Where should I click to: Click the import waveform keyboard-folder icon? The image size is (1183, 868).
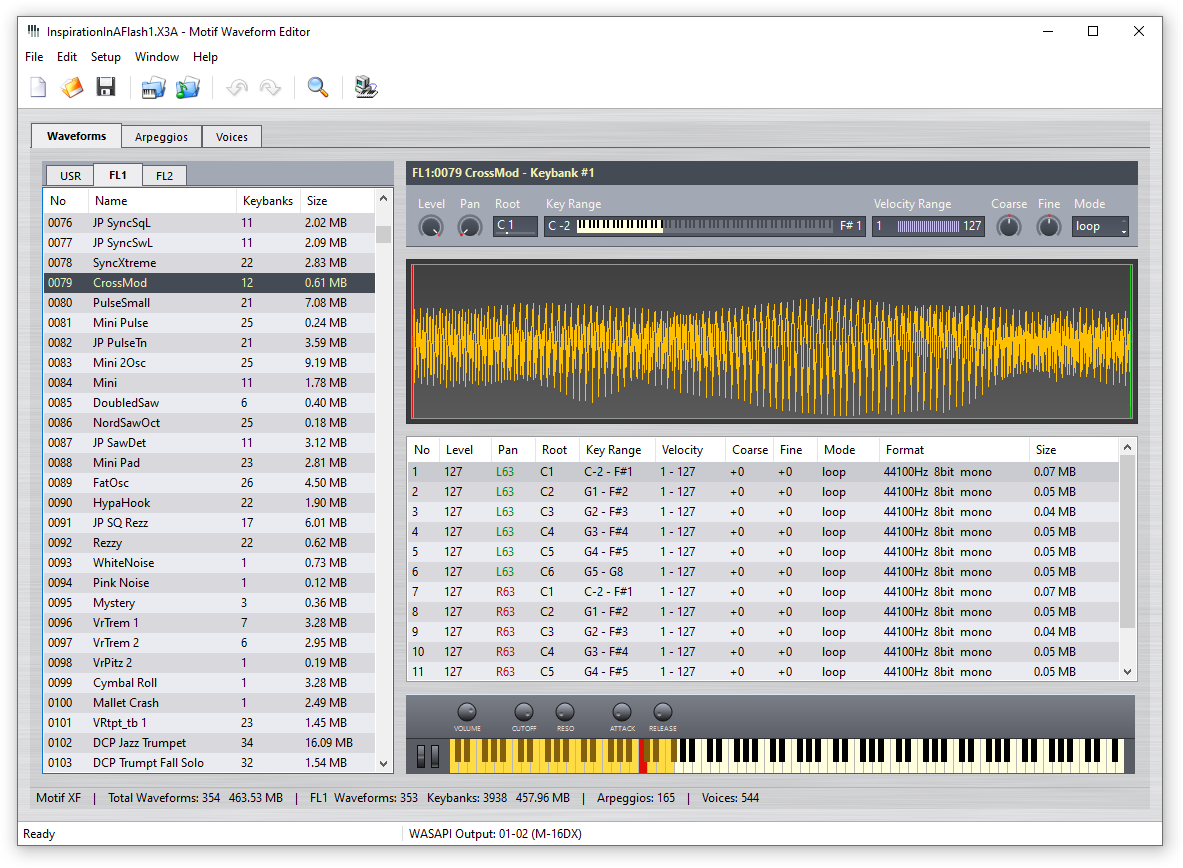pyautogui.click(x=153, y=88)
